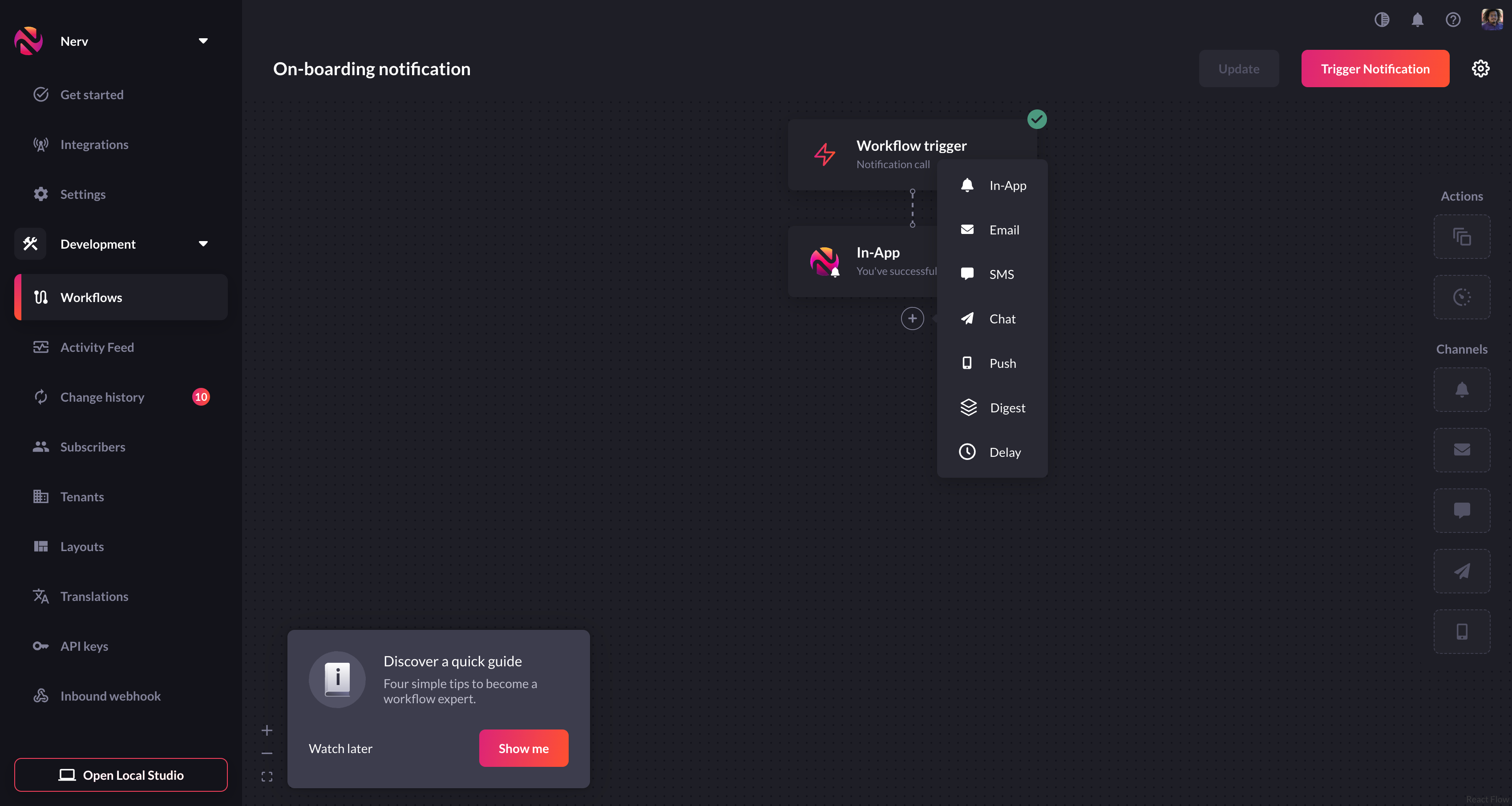Click the fit view icon on the canvas
Image resolution: width=1512 pixels, height=806 pixels.
coord(267,777)
